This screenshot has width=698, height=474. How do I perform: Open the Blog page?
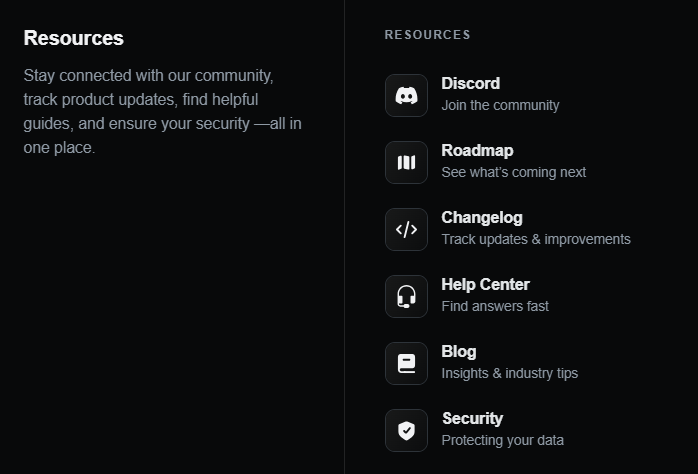(x=458, y=352)
